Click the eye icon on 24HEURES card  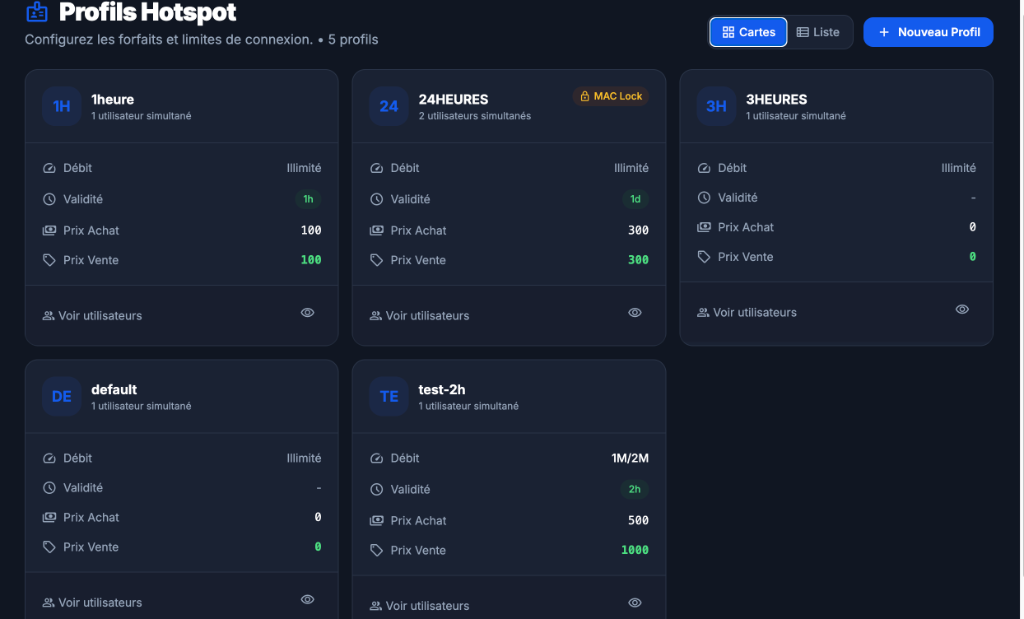[x=635, y=313]
